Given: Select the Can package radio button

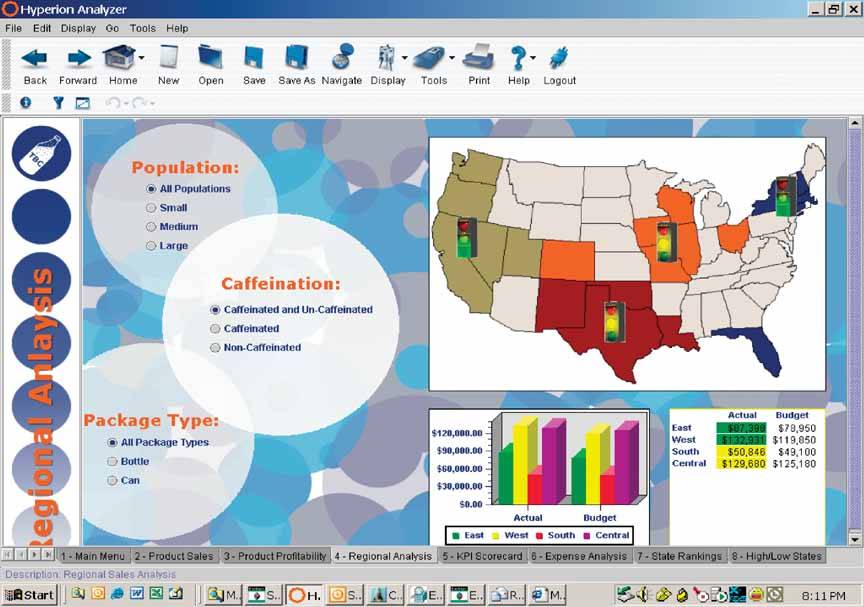Looking at the screenshot, I should (x=112, y=480).
